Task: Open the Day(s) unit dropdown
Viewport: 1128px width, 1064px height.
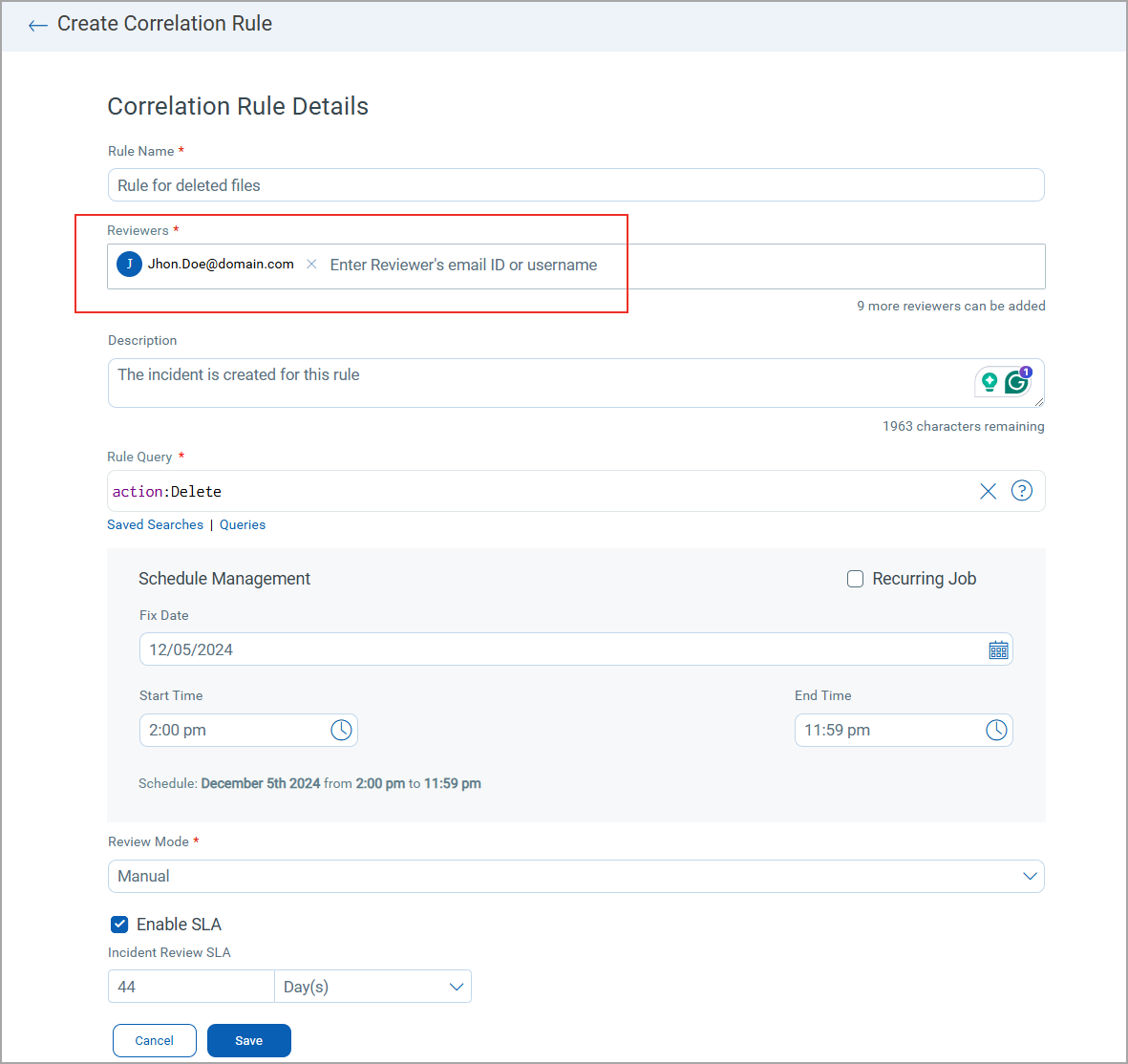Action: point(372,987)
